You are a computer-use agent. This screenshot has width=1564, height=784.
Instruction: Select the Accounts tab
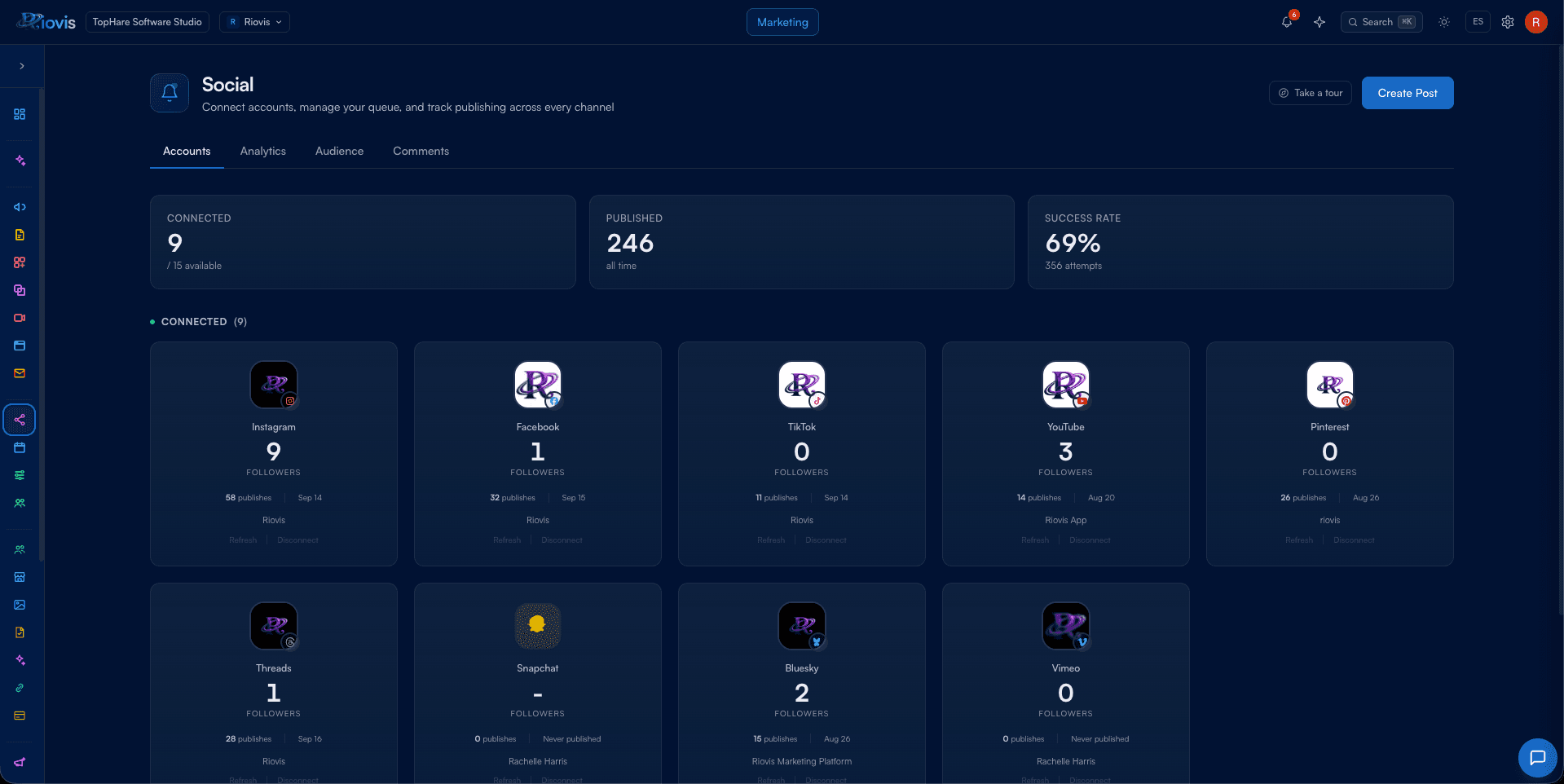point(187,151)
